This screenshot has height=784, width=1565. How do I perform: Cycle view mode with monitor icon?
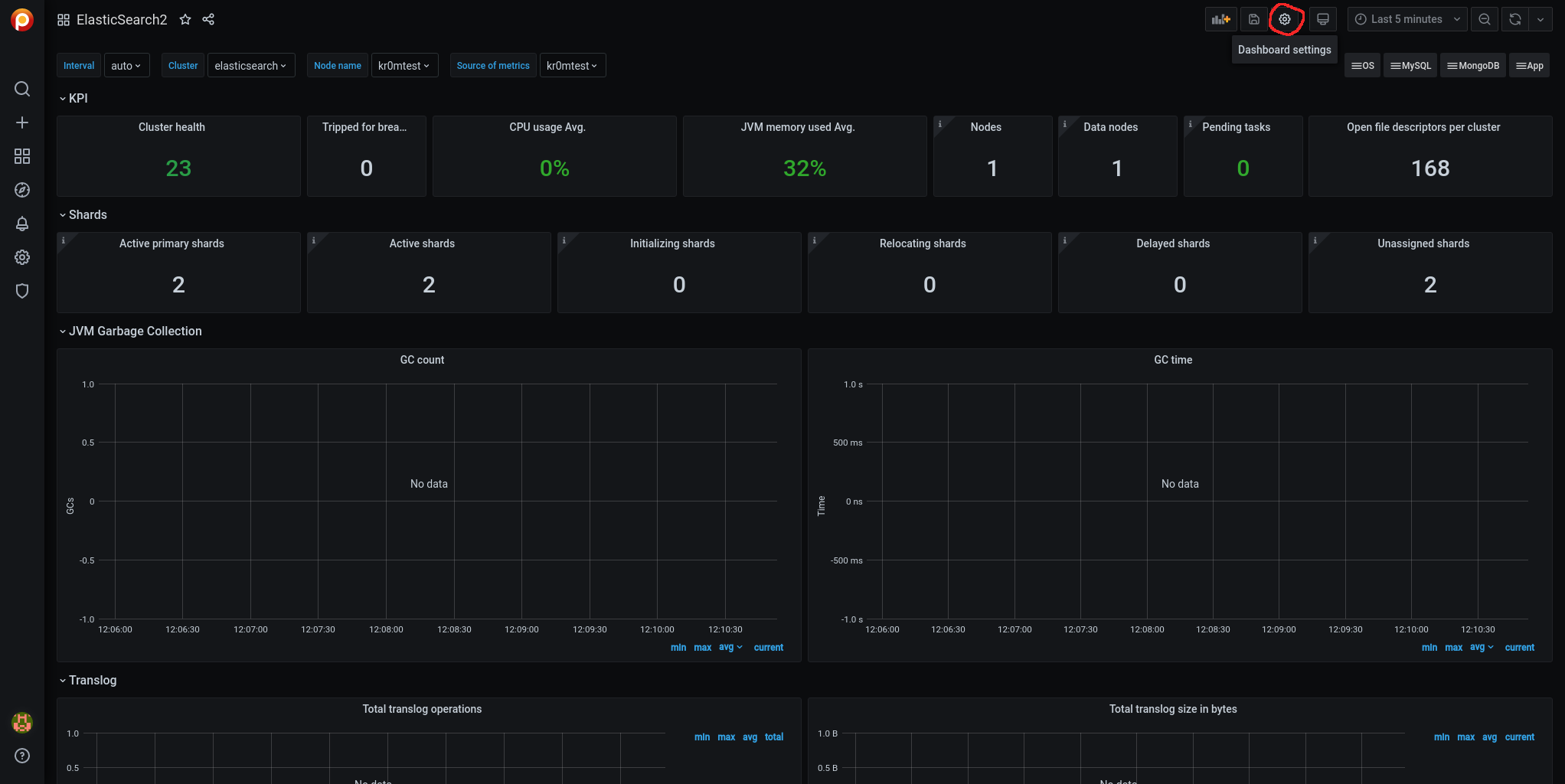pyautogui.click(x=1322, y=19)
